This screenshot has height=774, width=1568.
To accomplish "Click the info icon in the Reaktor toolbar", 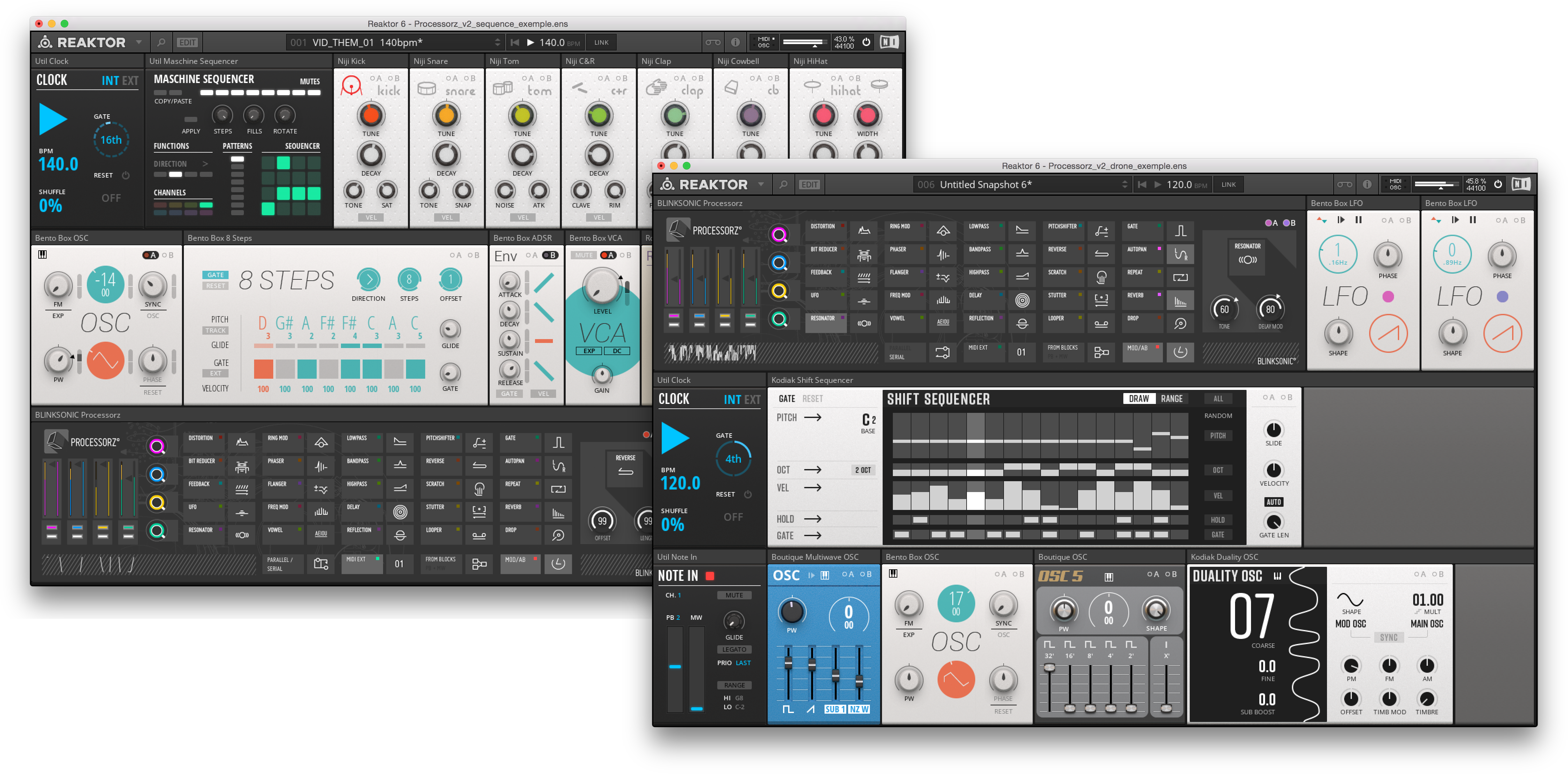I will click(736, 42).
